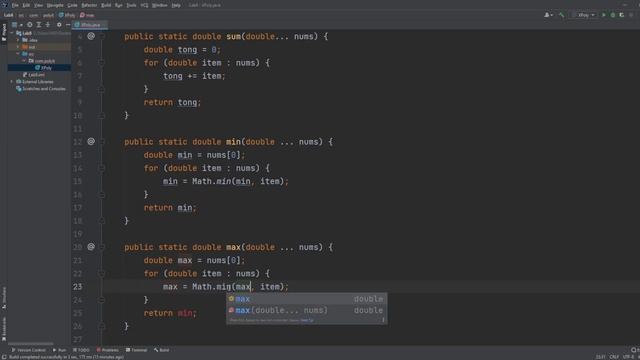Choose max(double... nums) completion suggestion
This screenshot has height=360, width=640.
(307, 310)
